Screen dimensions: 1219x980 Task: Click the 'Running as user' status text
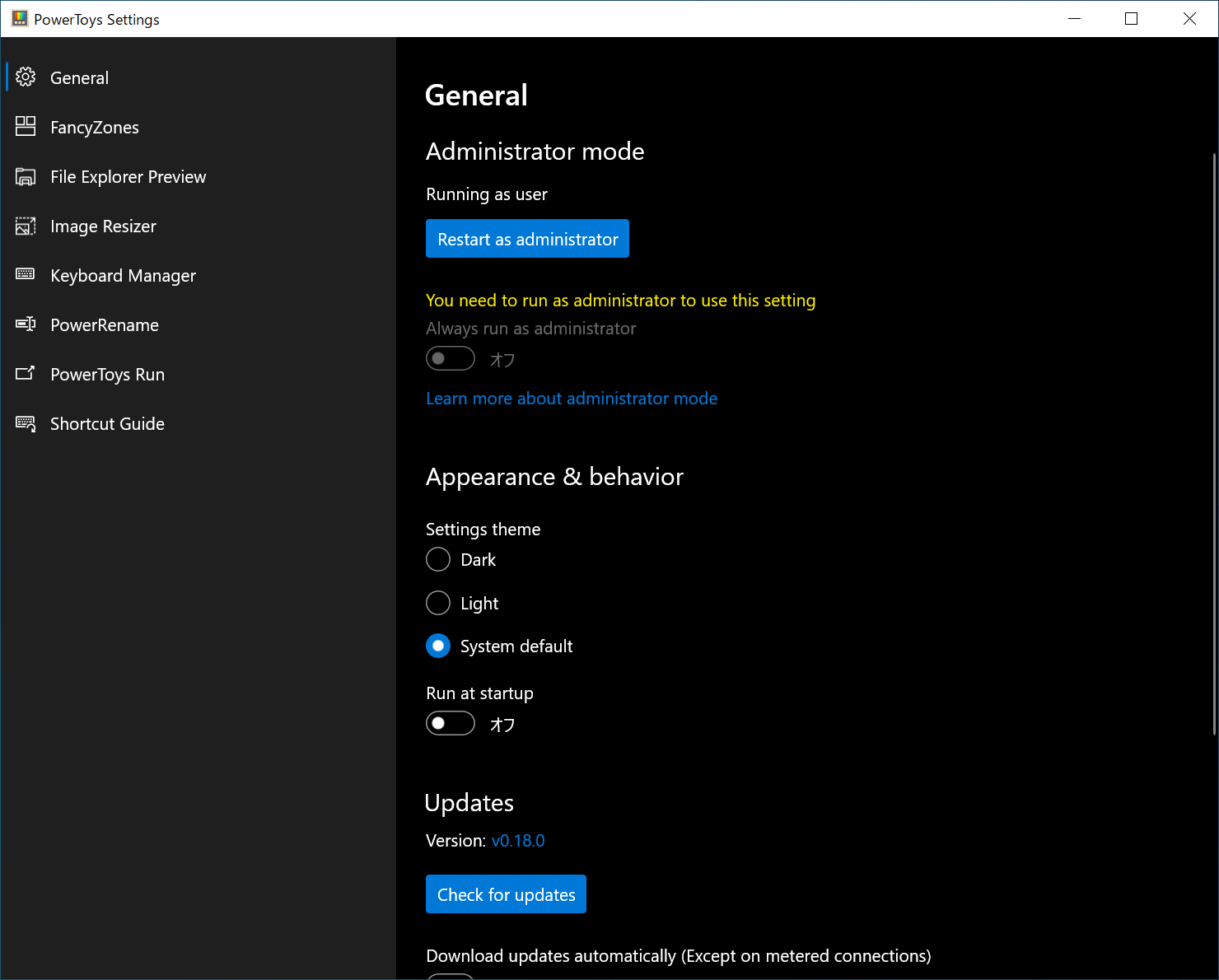click(x=487, y=194)
